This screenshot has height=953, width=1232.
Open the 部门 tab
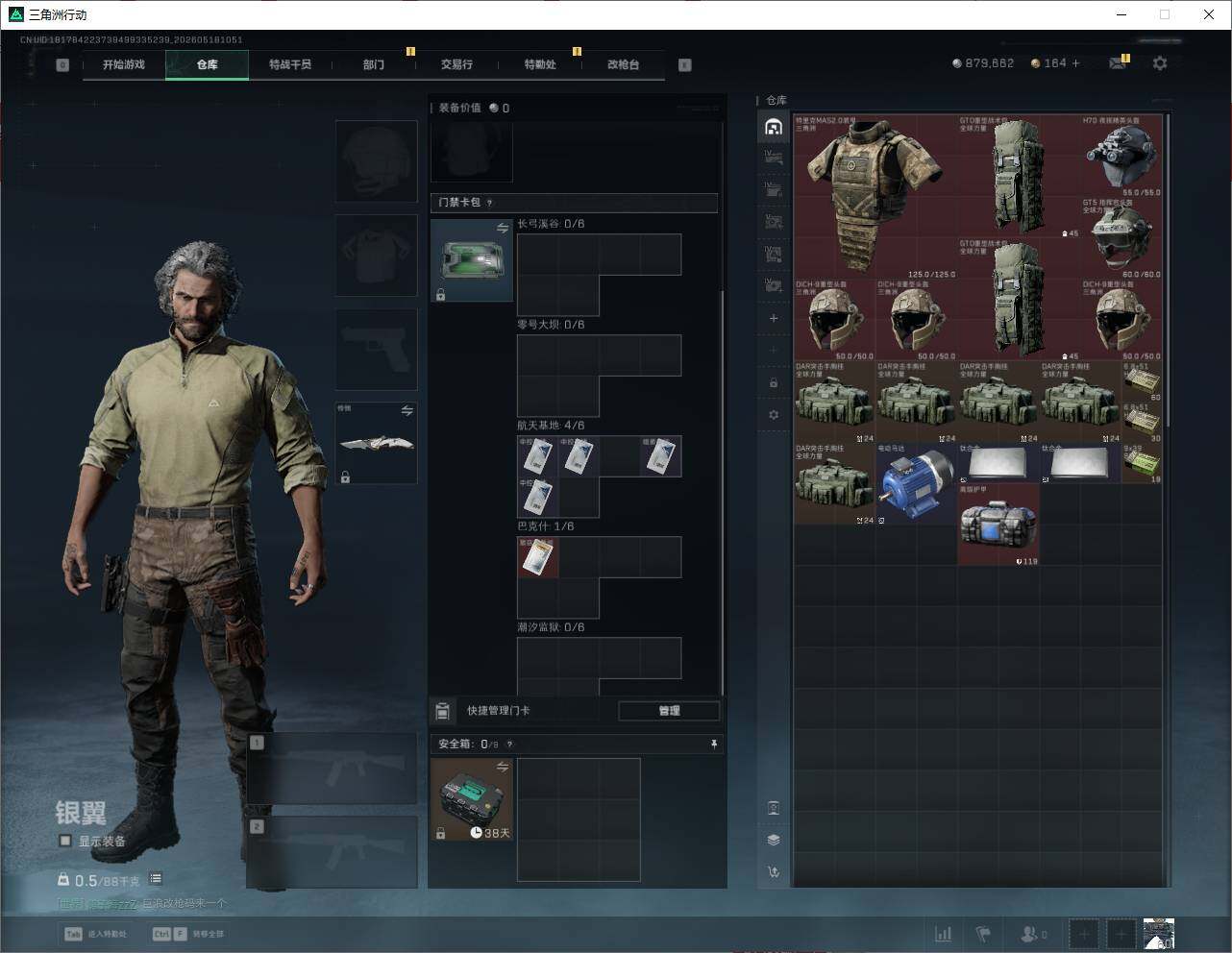click(x=374, y=64)
